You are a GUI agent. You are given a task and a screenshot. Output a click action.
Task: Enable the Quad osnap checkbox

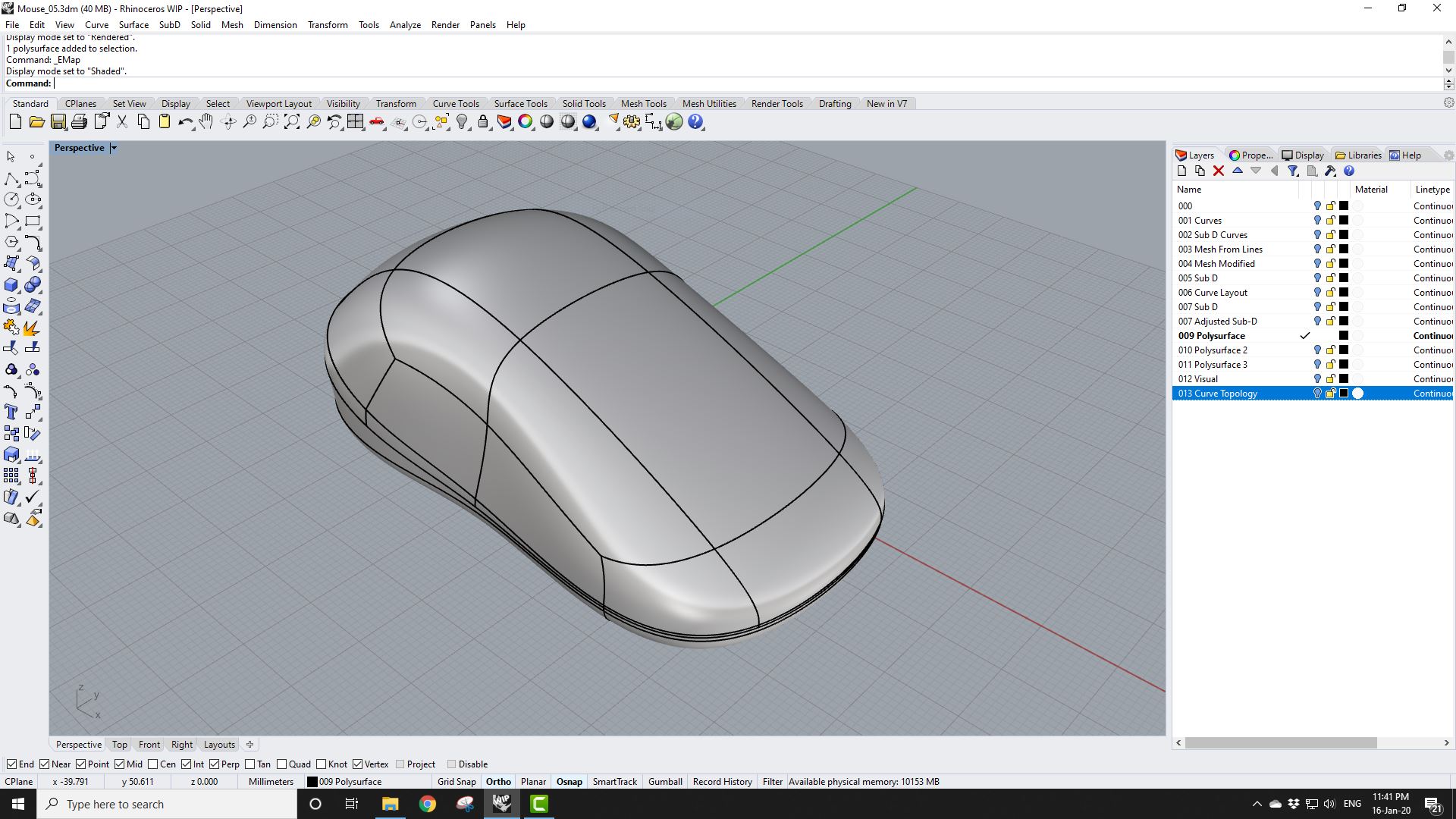281,764
